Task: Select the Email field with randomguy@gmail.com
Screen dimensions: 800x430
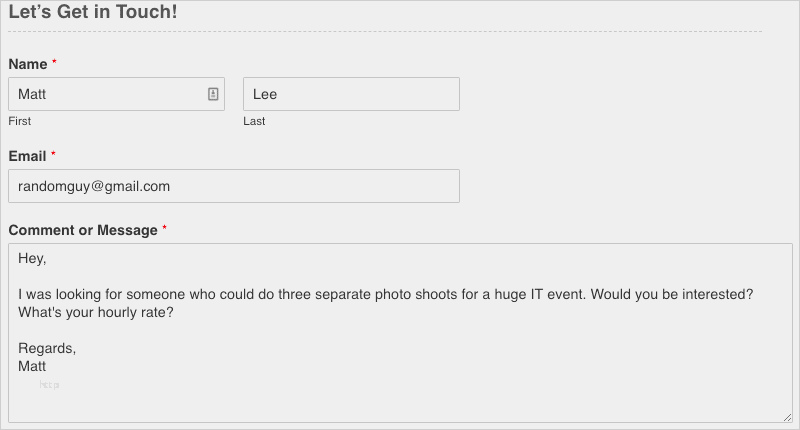Action: coord(234,186)
